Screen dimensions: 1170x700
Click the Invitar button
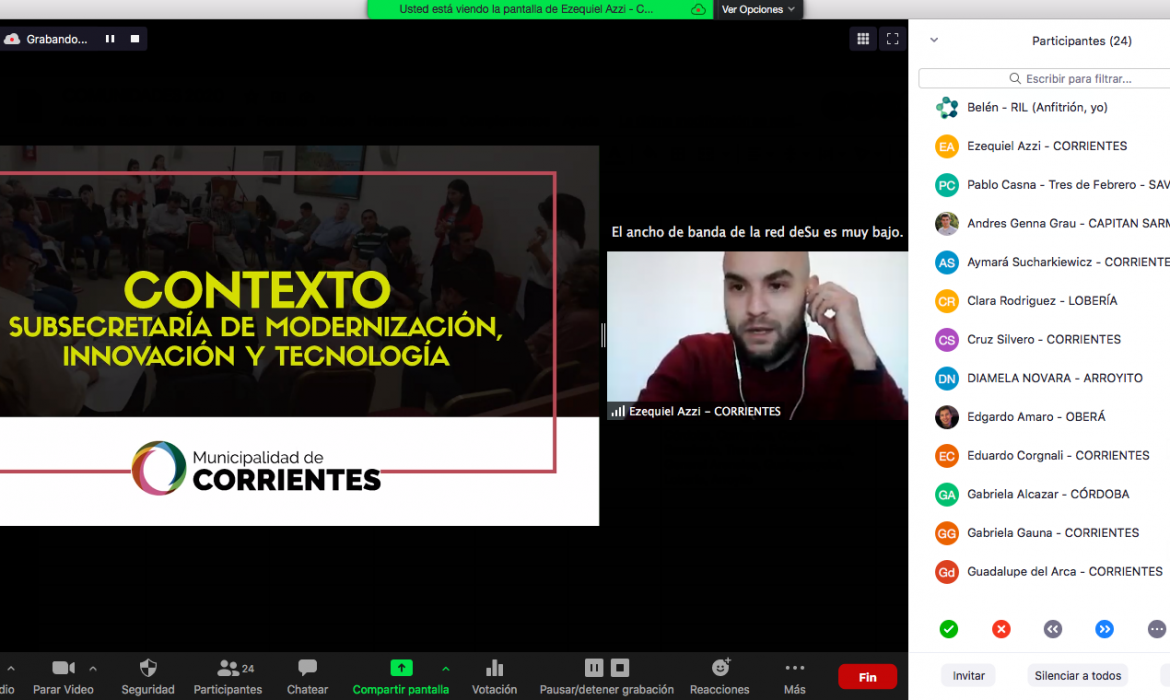969,675
